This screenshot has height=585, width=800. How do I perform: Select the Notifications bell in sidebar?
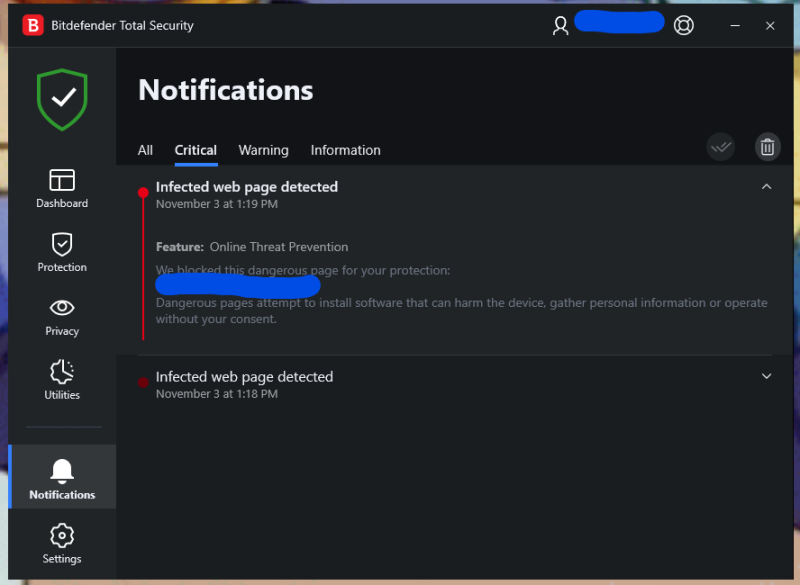[x=62, y=476]
